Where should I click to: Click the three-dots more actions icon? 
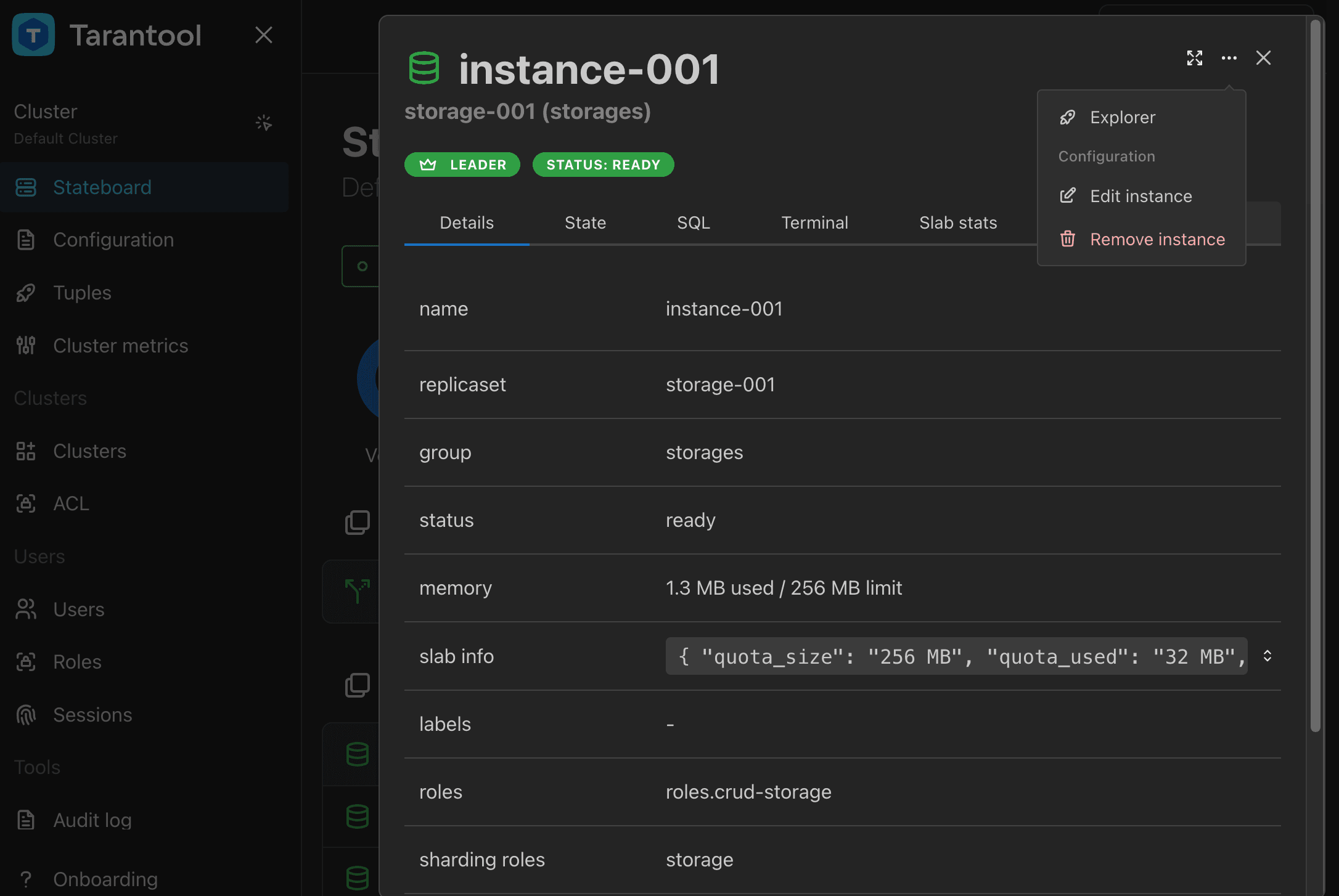click(1229, 58)
